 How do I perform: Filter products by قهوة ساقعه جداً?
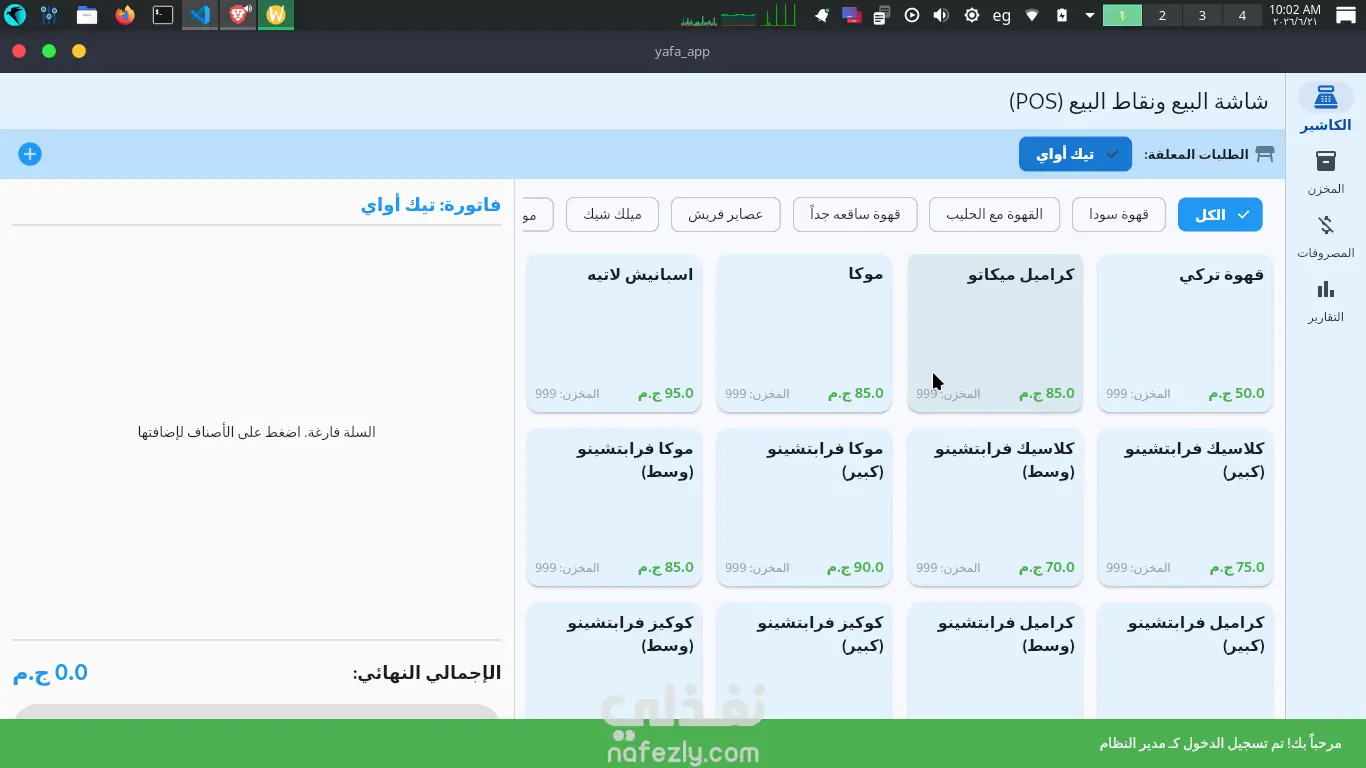click(855, 214)
